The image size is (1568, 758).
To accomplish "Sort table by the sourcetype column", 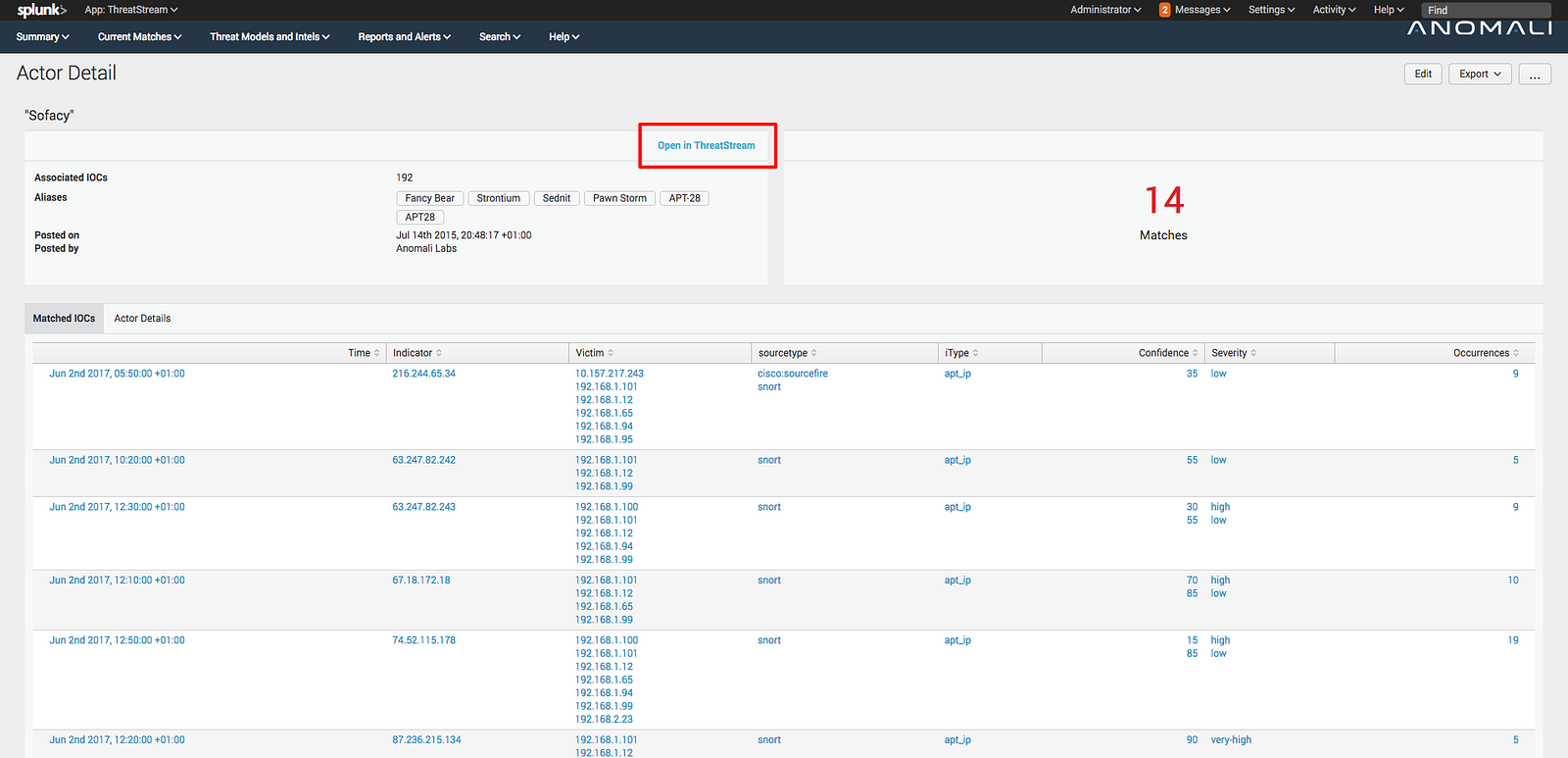I will point(788,353).
